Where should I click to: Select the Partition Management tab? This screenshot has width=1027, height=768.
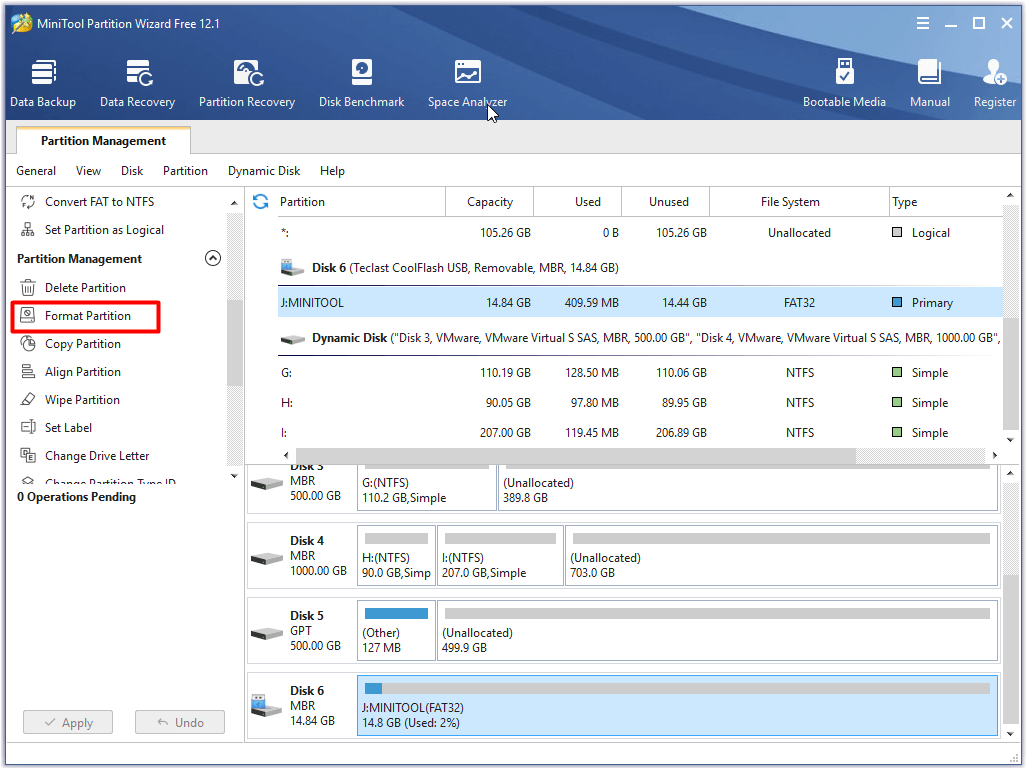tap(103, 141)
